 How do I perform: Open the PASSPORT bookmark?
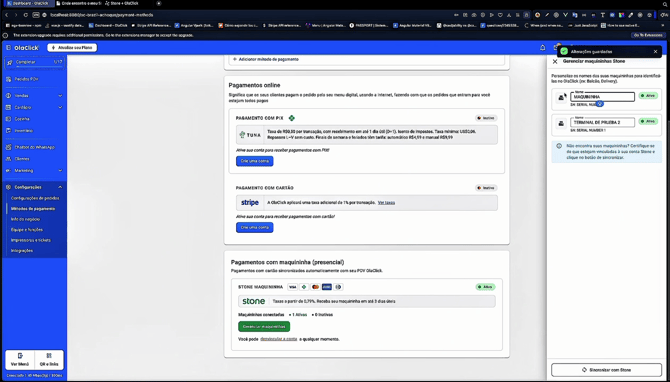pyautogui.click(x=369, y=26)
